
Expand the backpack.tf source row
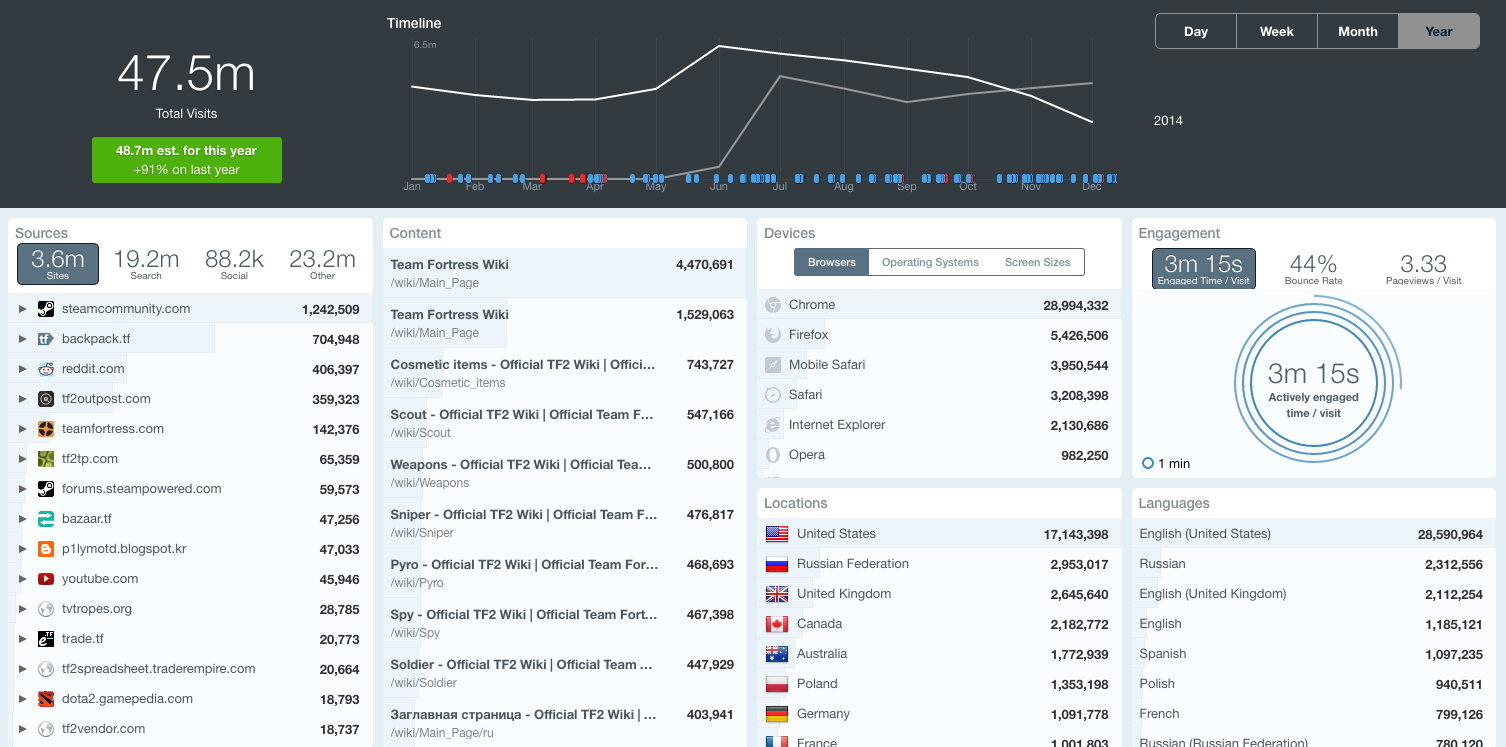pyautogui.click(x=23, y=339)
